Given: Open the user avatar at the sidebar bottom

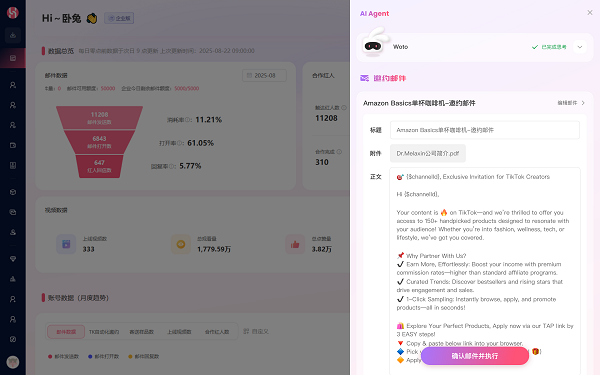Looking at the screenshot, I should coord(13,362).
